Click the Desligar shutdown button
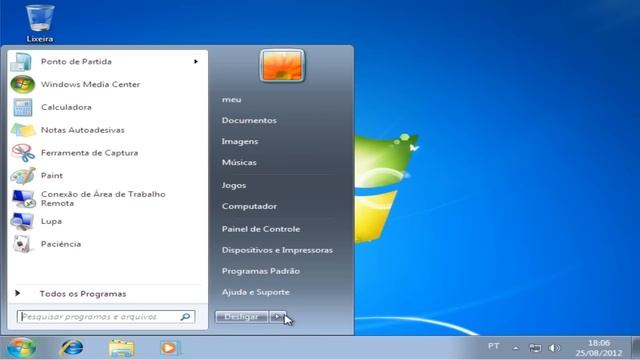The height and width of the screenshot is (360, 640). point(242,317)
